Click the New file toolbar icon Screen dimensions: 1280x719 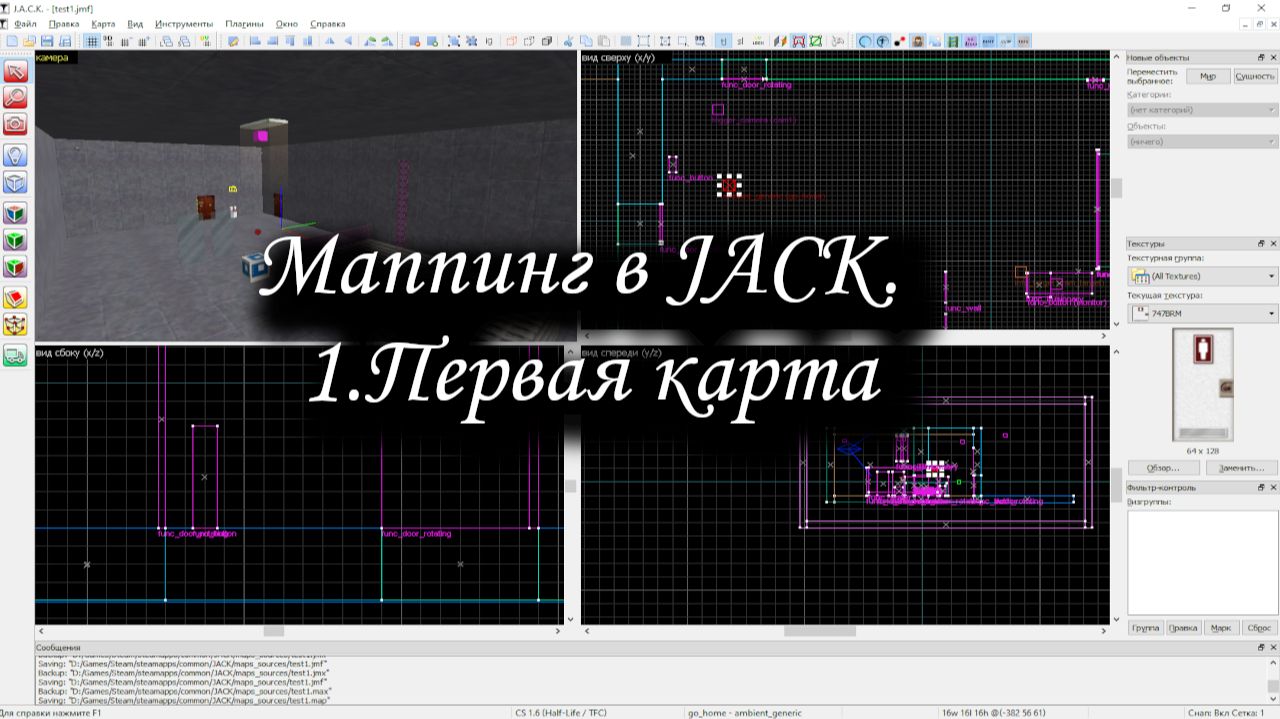point(11,41)
